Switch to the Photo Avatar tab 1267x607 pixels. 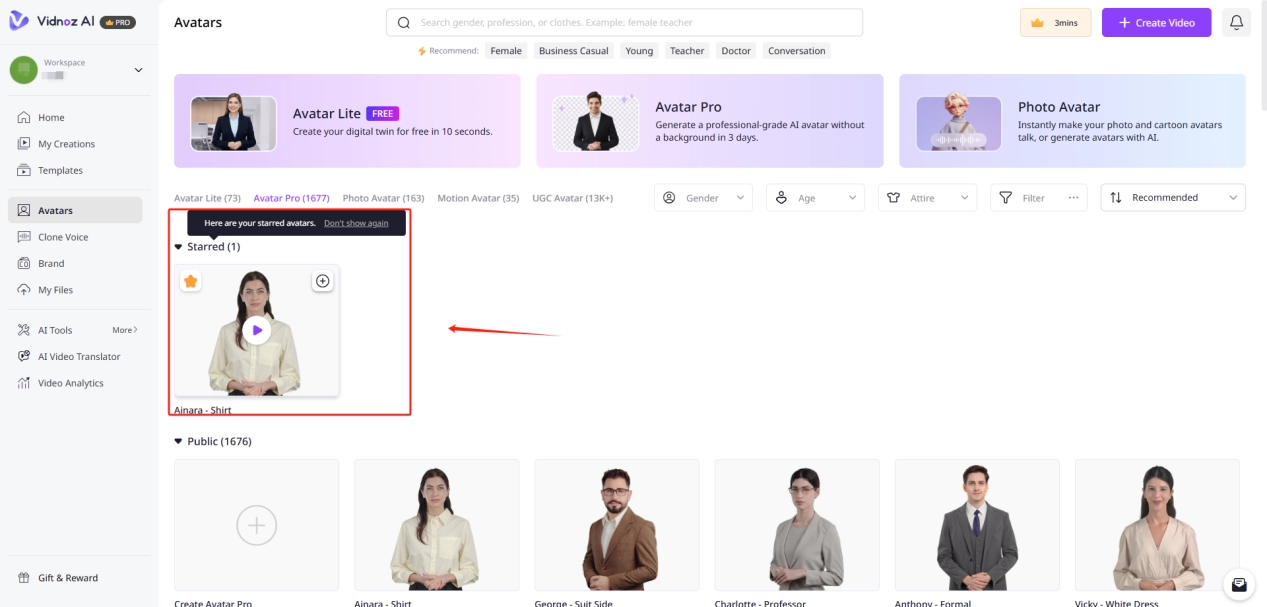click(x=383, y=198)
